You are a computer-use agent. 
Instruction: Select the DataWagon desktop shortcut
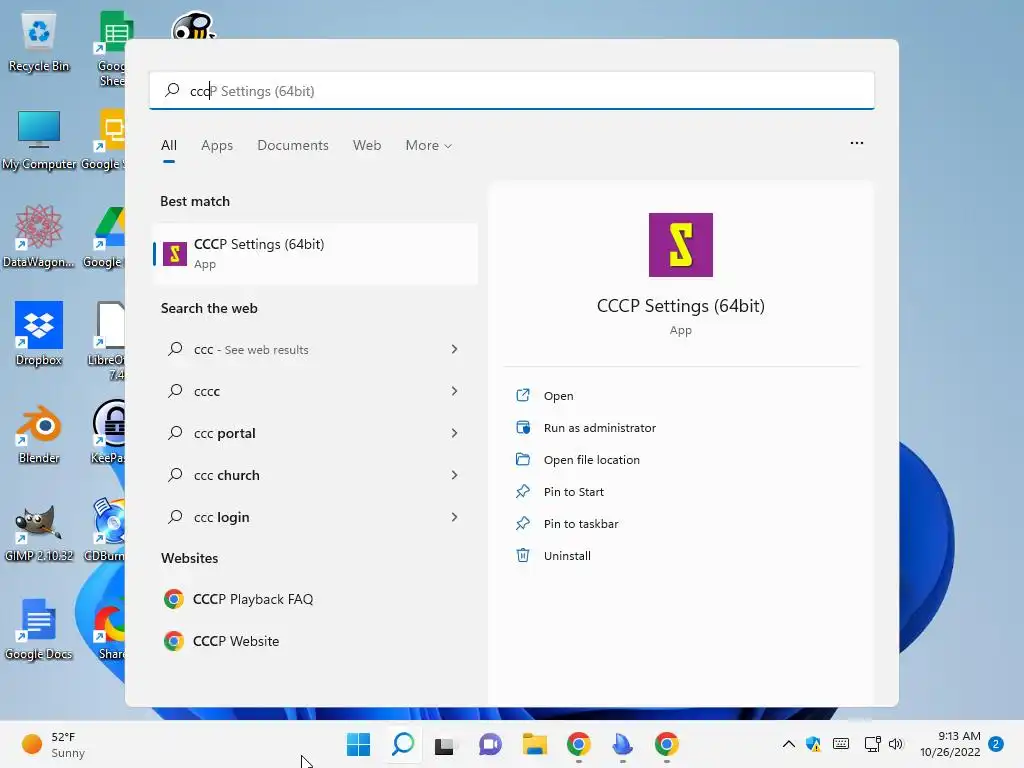[39, 236]
